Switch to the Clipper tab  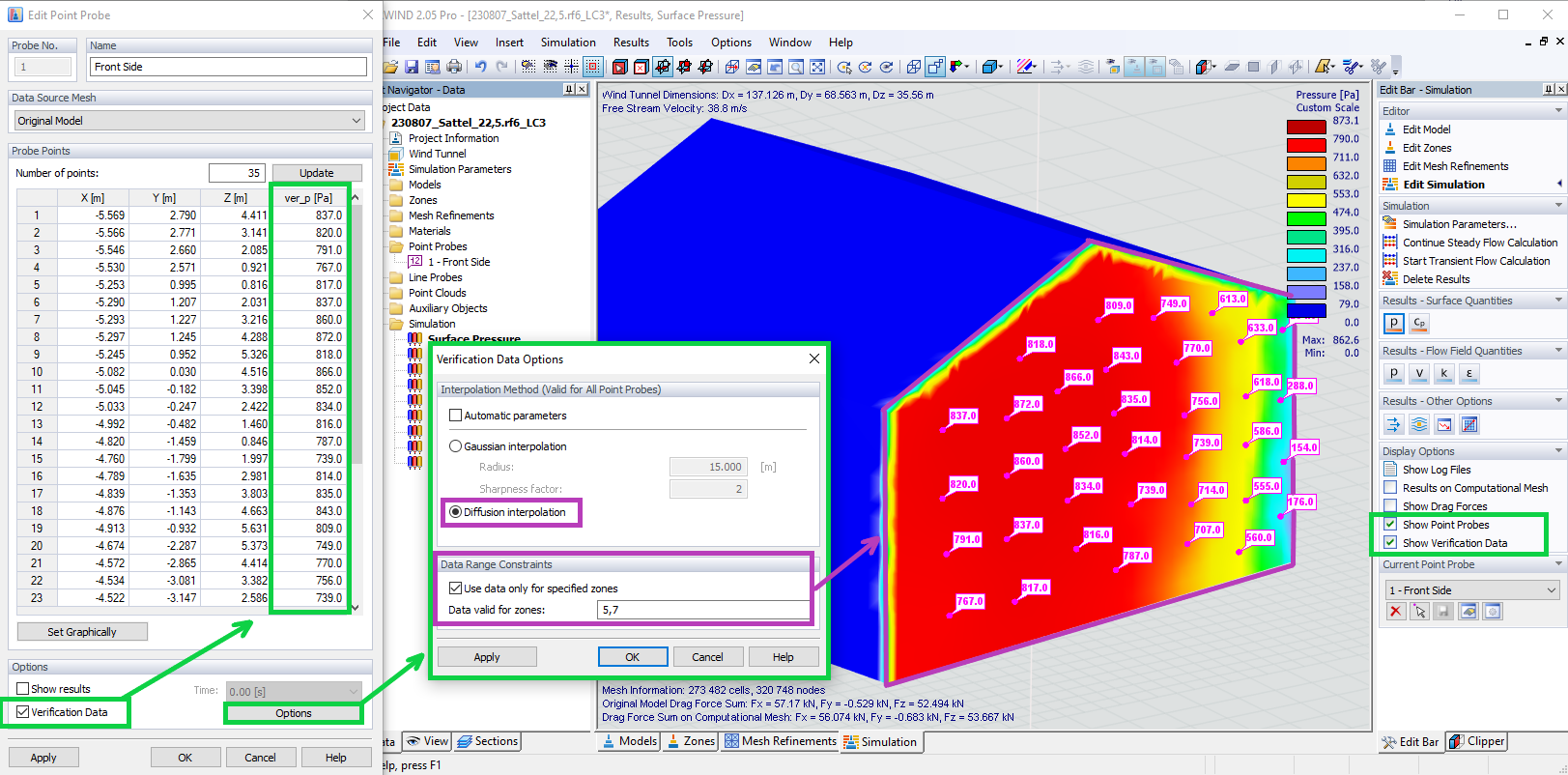(1476, 742)
